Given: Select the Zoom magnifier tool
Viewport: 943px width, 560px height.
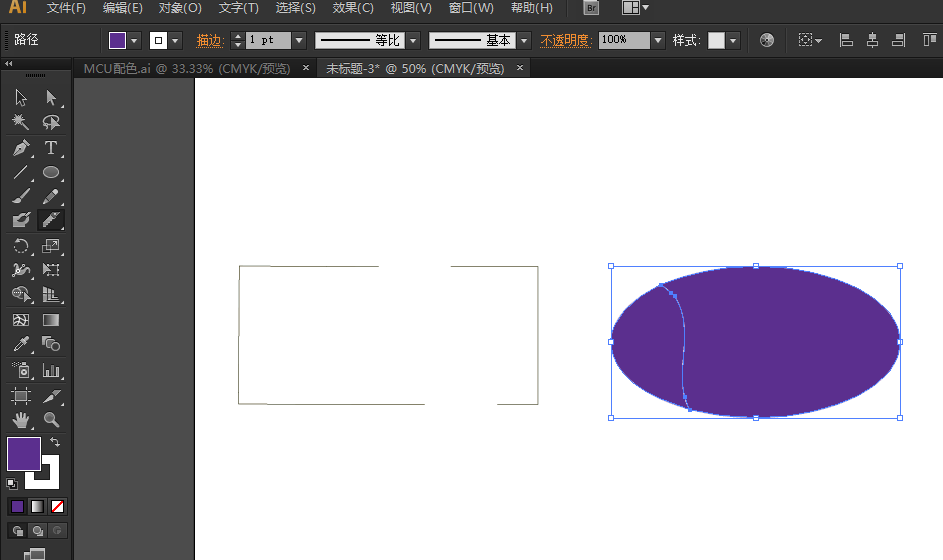Looking at the screenshot, I should [51, 420].
